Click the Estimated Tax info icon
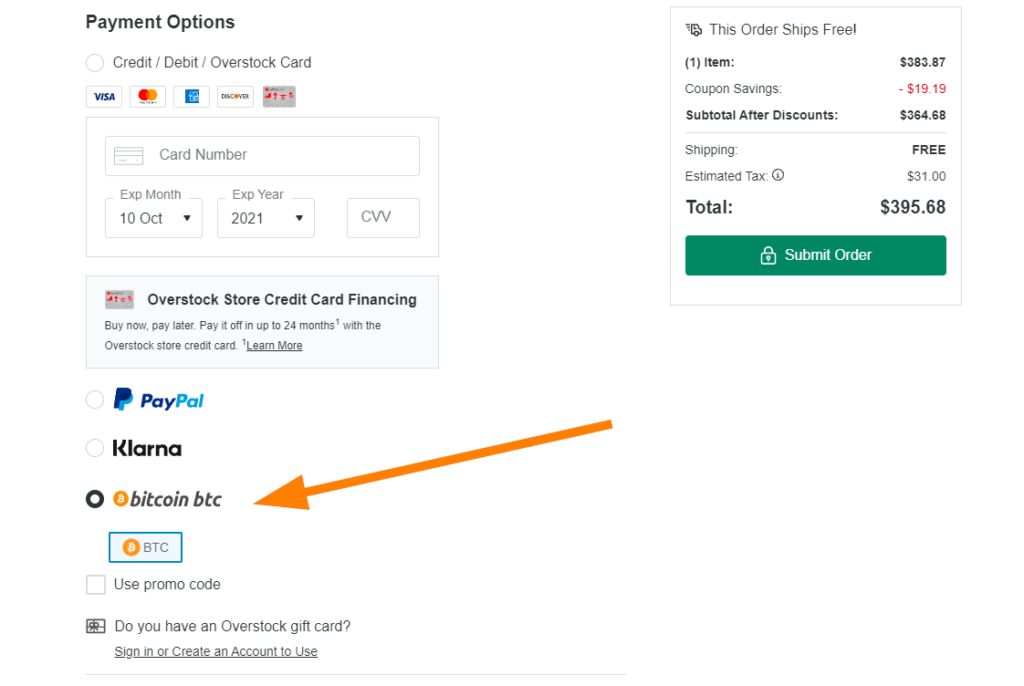1024x686 pixels. click(778, 175)
